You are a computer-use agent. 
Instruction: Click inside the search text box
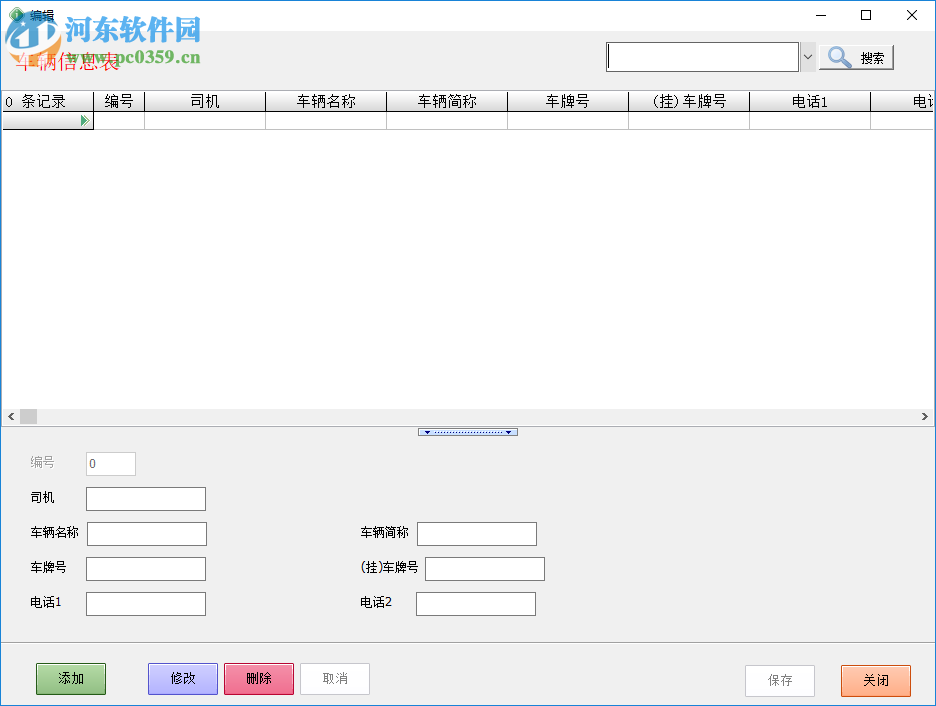click(700, 57)
